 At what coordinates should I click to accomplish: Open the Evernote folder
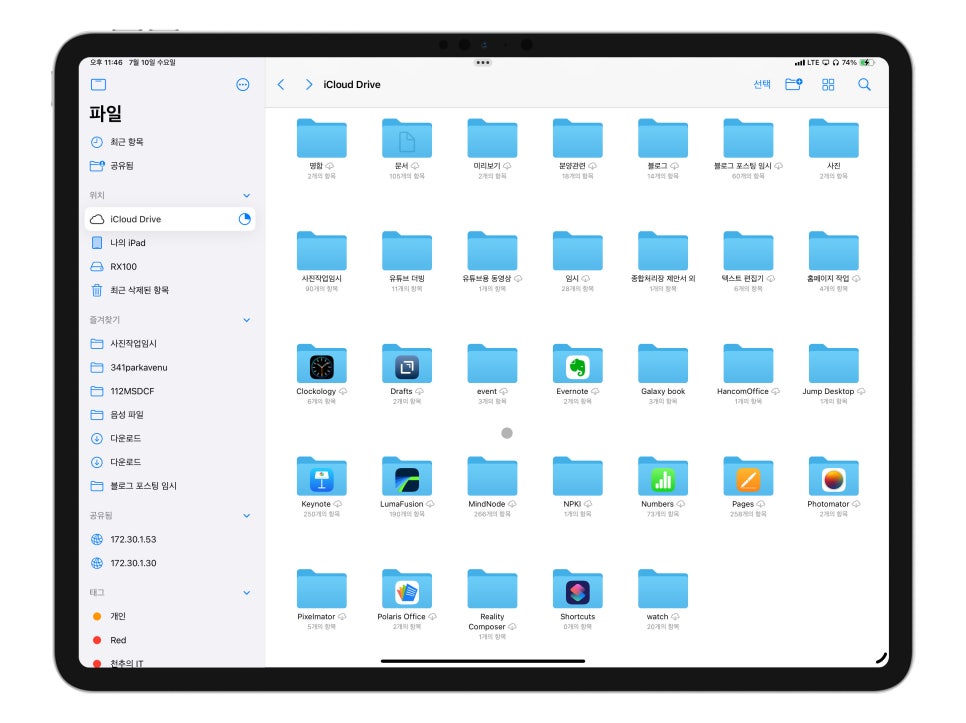pos(577,364)
